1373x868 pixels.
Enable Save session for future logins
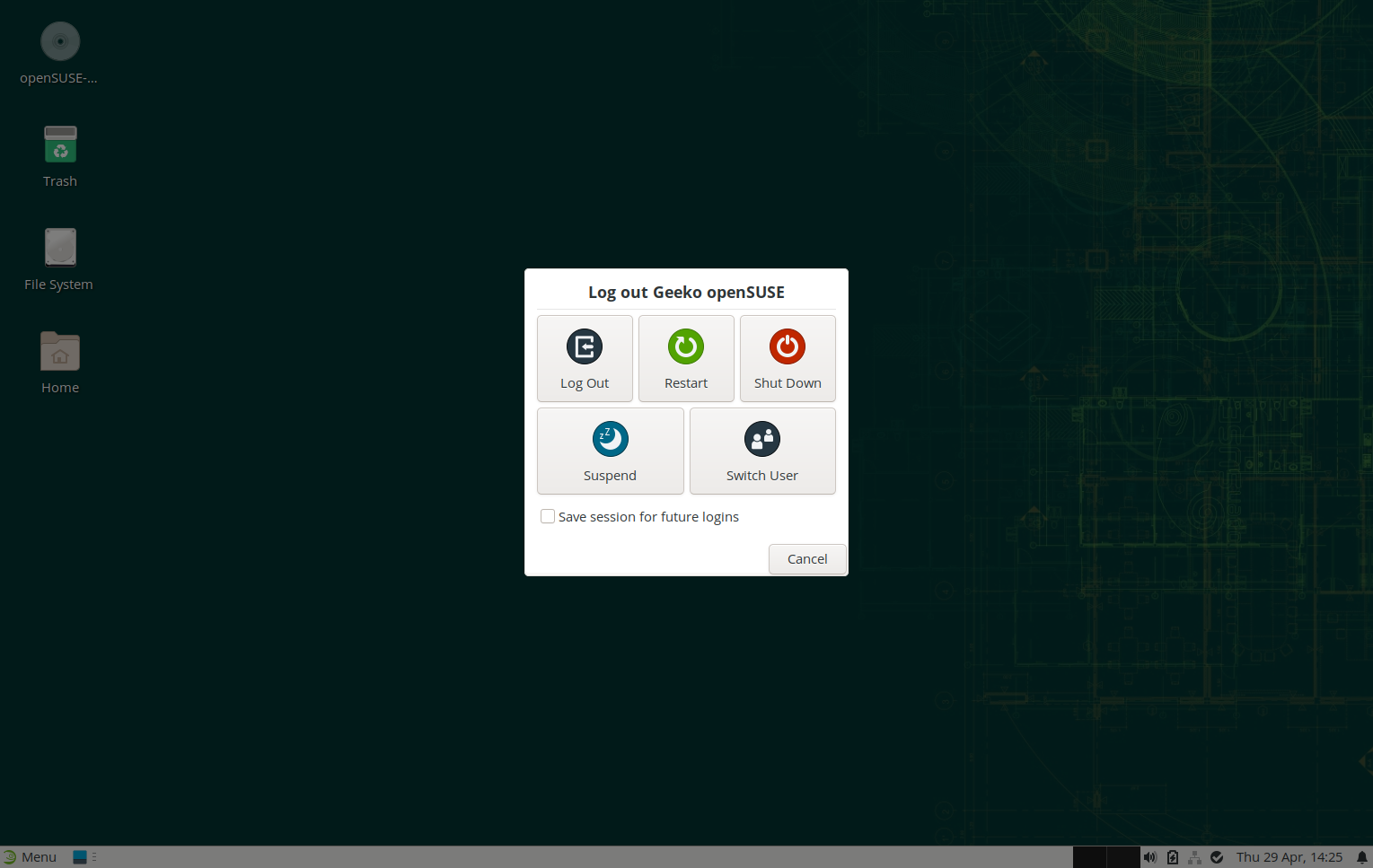point(548,517)
